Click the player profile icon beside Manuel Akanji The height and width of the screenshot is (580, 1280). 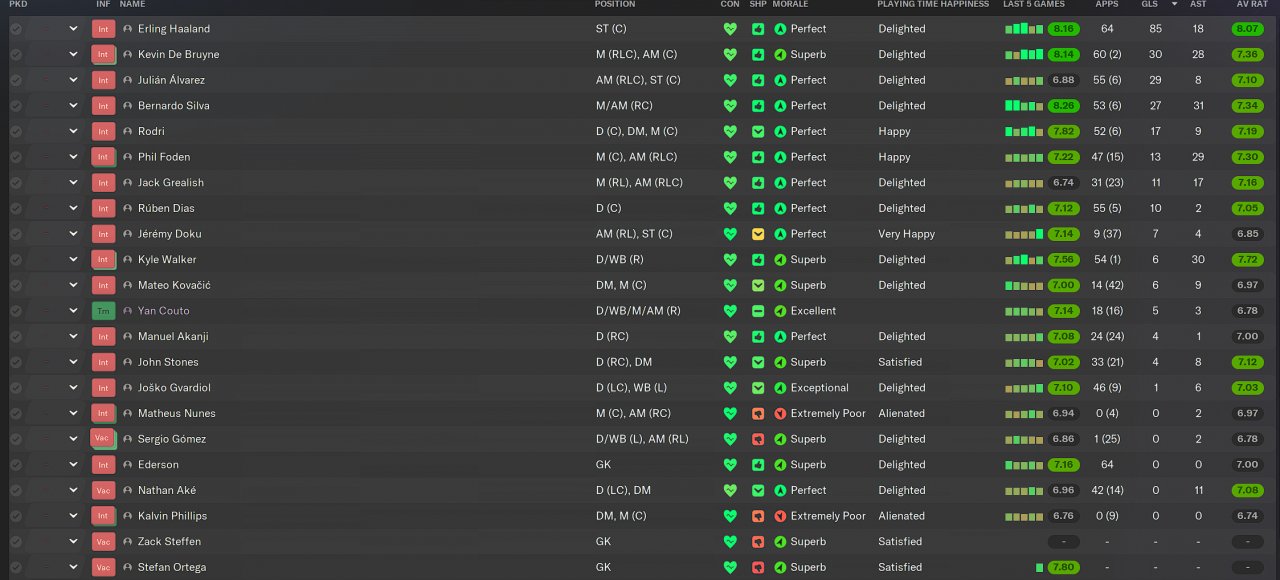click(127, 336)
